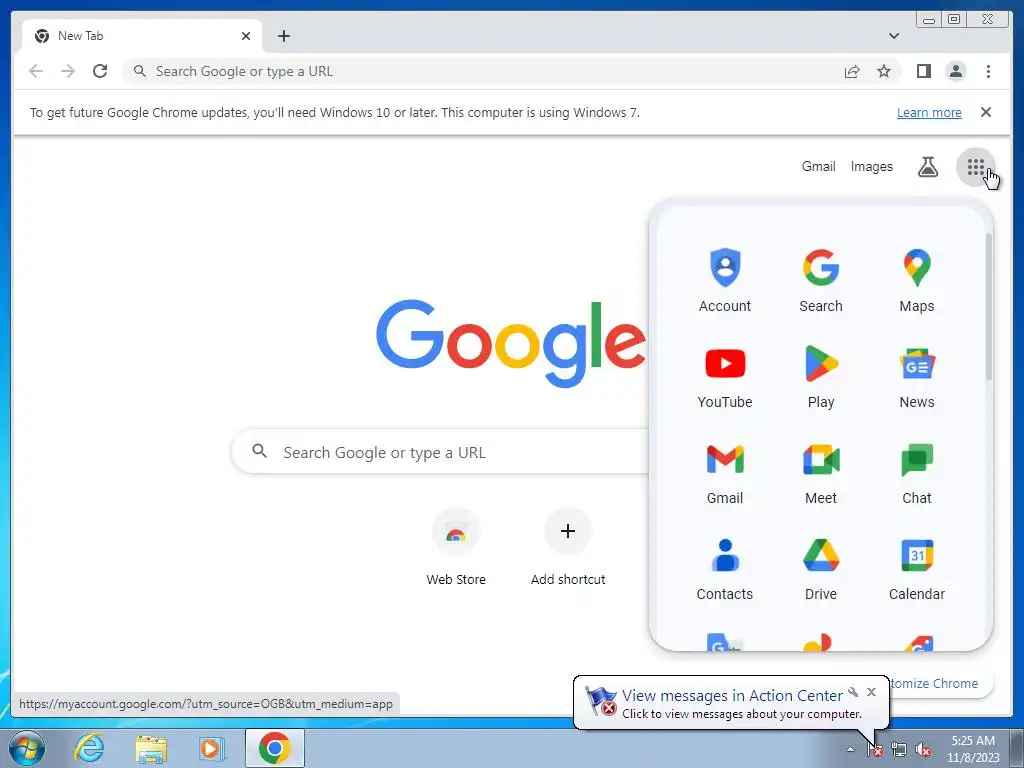Screen dimensions: 1024x768
Task: Open Contacts from apps grid
Action: coord(725,568)
